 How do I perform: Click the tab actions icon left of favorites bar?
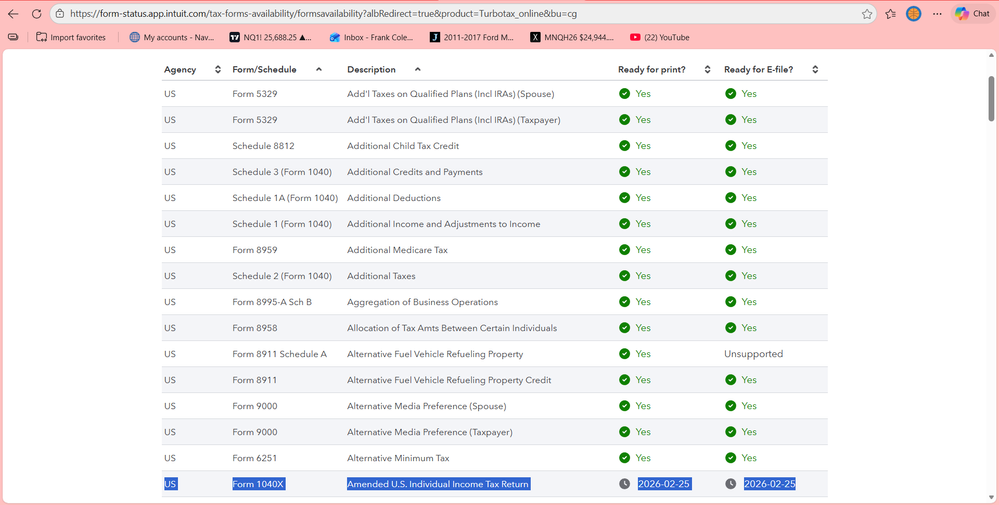pyautogui.click(x=13, y=38)
